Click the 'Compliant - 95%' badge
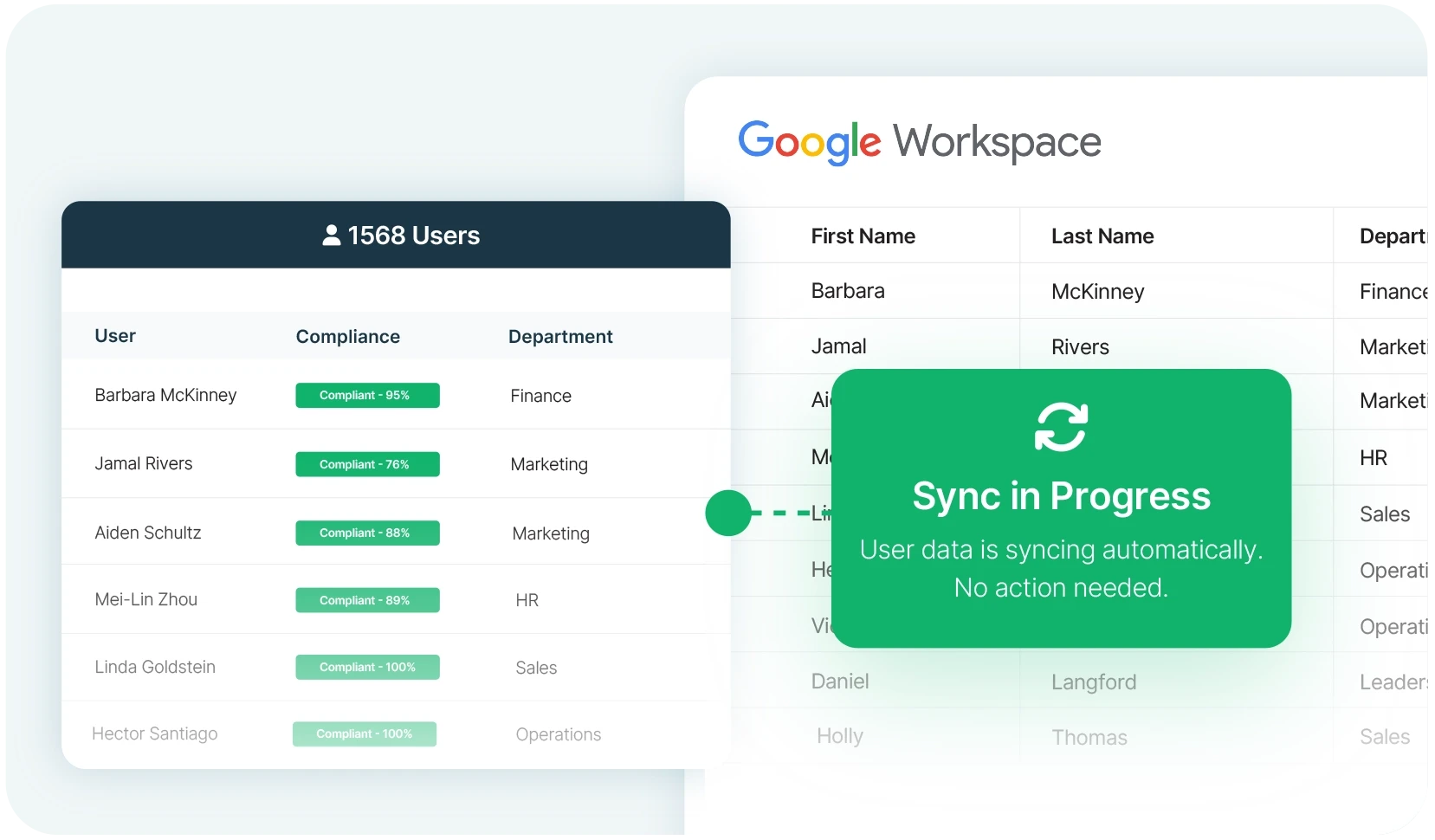 click(367, 395)
